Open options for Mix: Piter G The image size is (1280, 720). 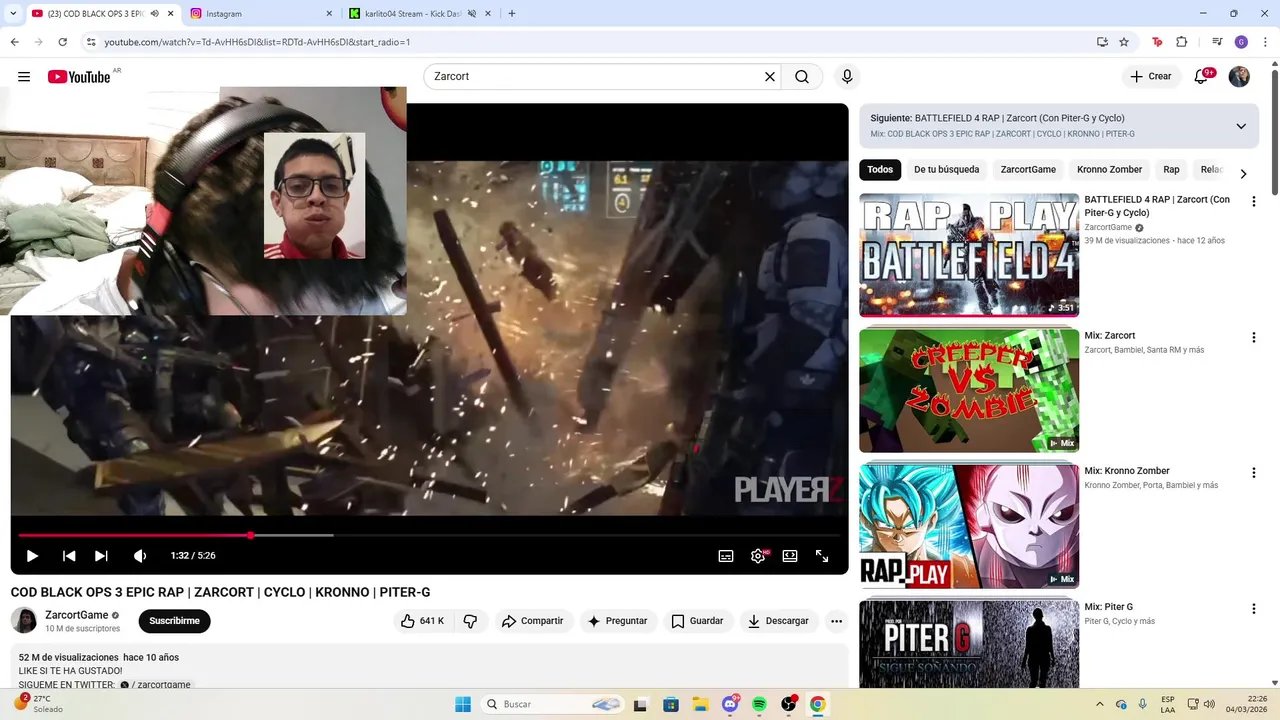(x=1253, y=609)
